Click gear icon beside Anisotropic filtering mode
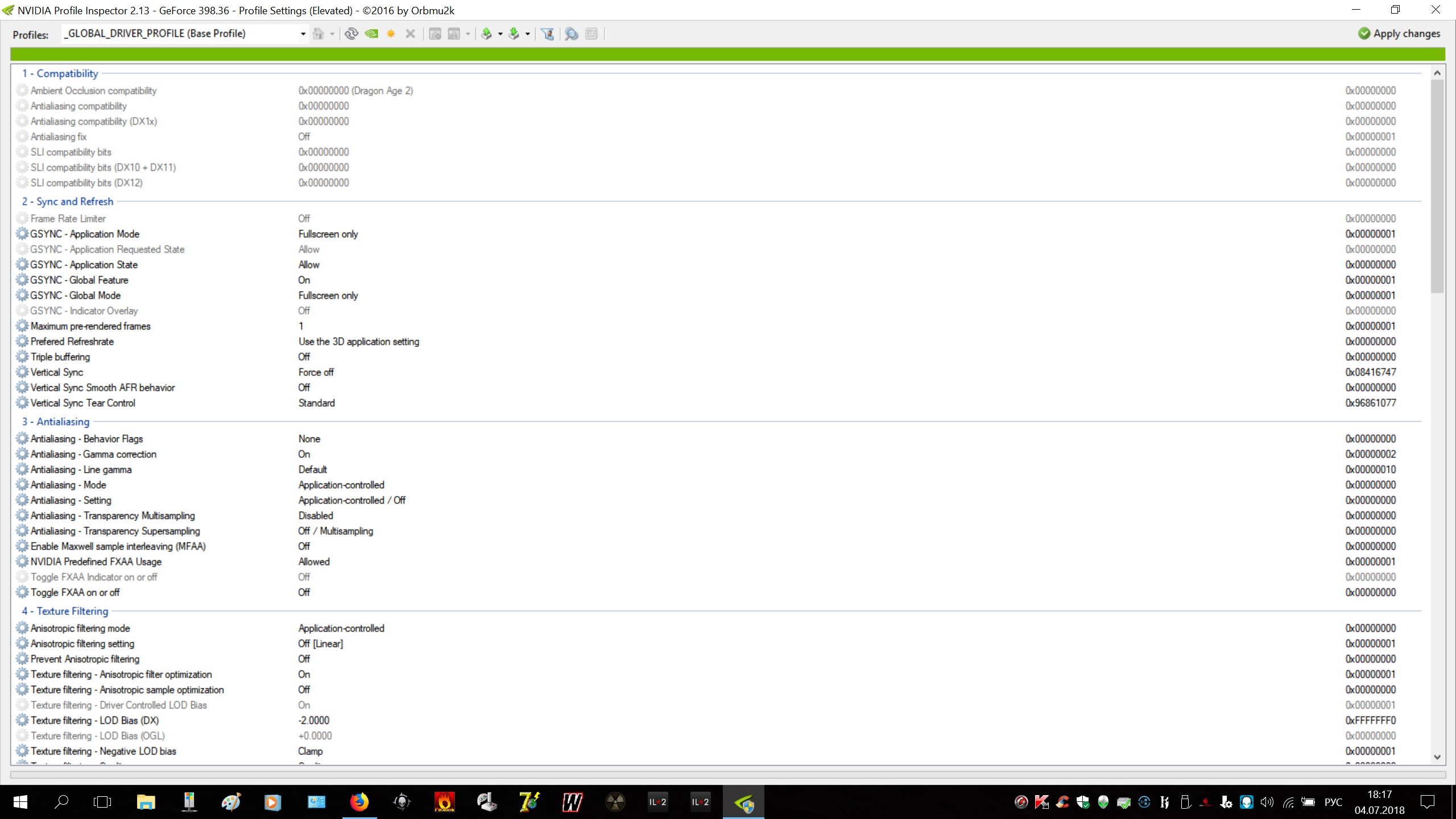Screen dimensions: 1456x819 [22, 628]
